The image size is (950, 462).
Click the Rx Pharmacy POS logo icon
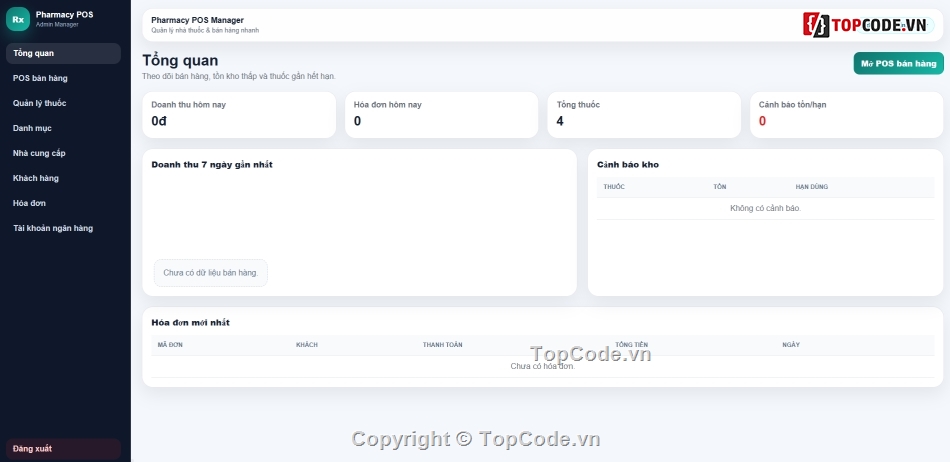point(18,19)
